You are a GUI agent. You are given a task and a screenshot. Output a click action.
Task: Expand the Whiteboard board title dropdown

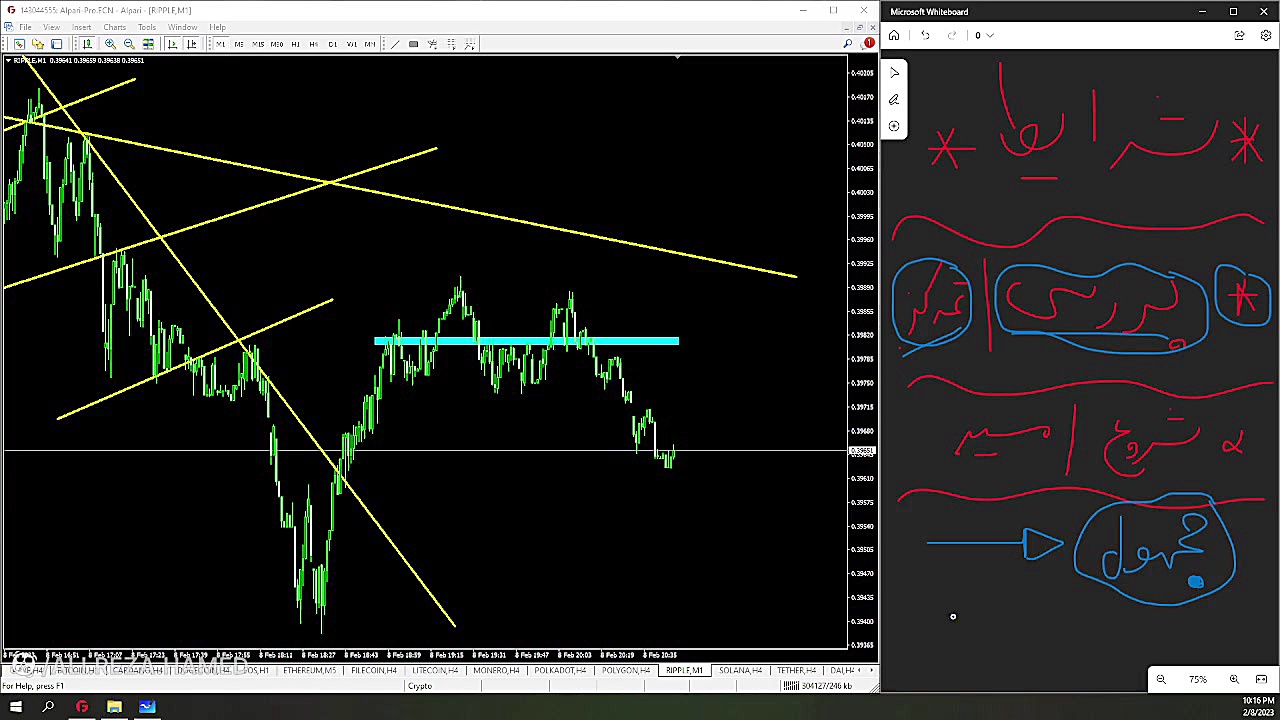990,35
